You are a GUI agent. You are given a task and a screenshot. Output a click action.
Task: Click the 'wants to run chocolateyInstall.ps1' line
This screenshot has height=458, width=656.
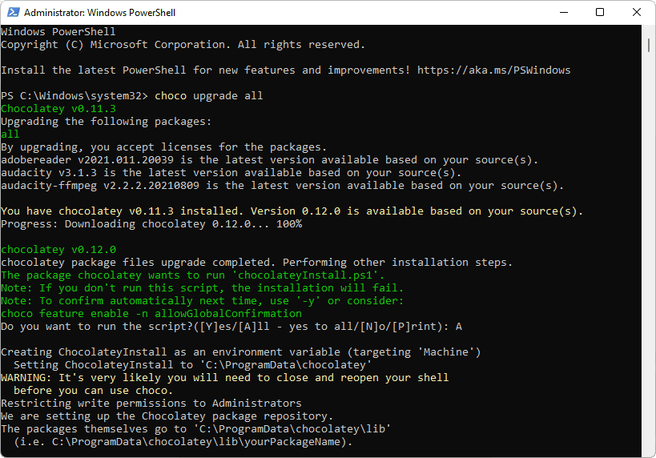pyautogui.click(x=192, y=275)
